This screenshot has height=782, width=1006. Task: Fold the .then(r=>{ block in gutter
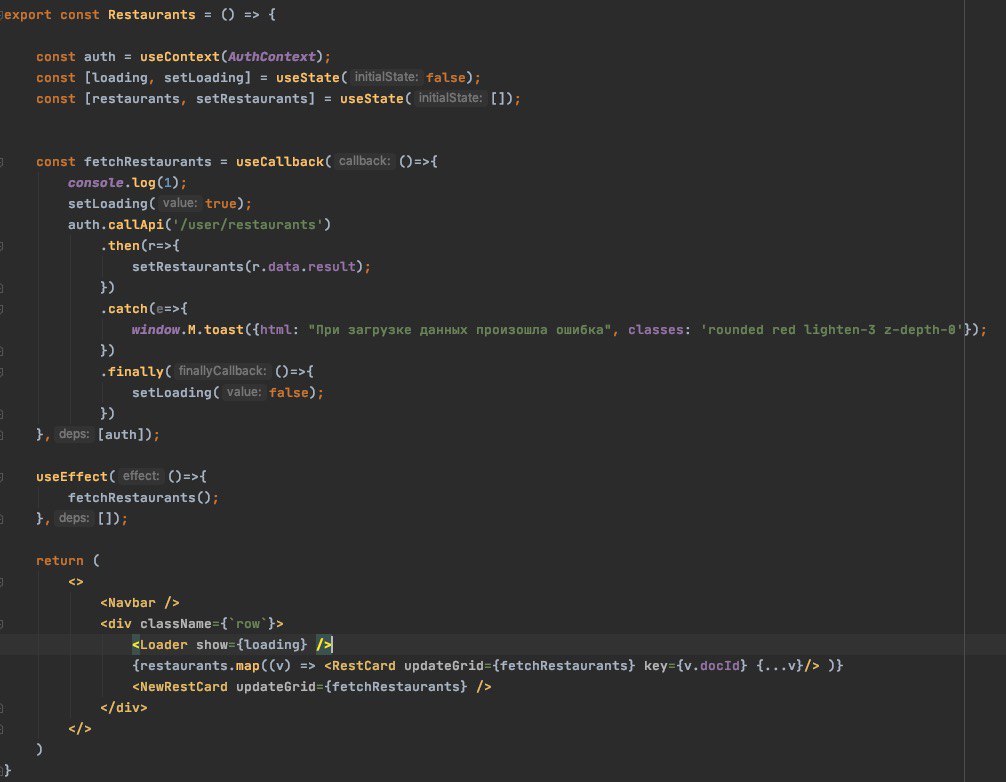1,246
